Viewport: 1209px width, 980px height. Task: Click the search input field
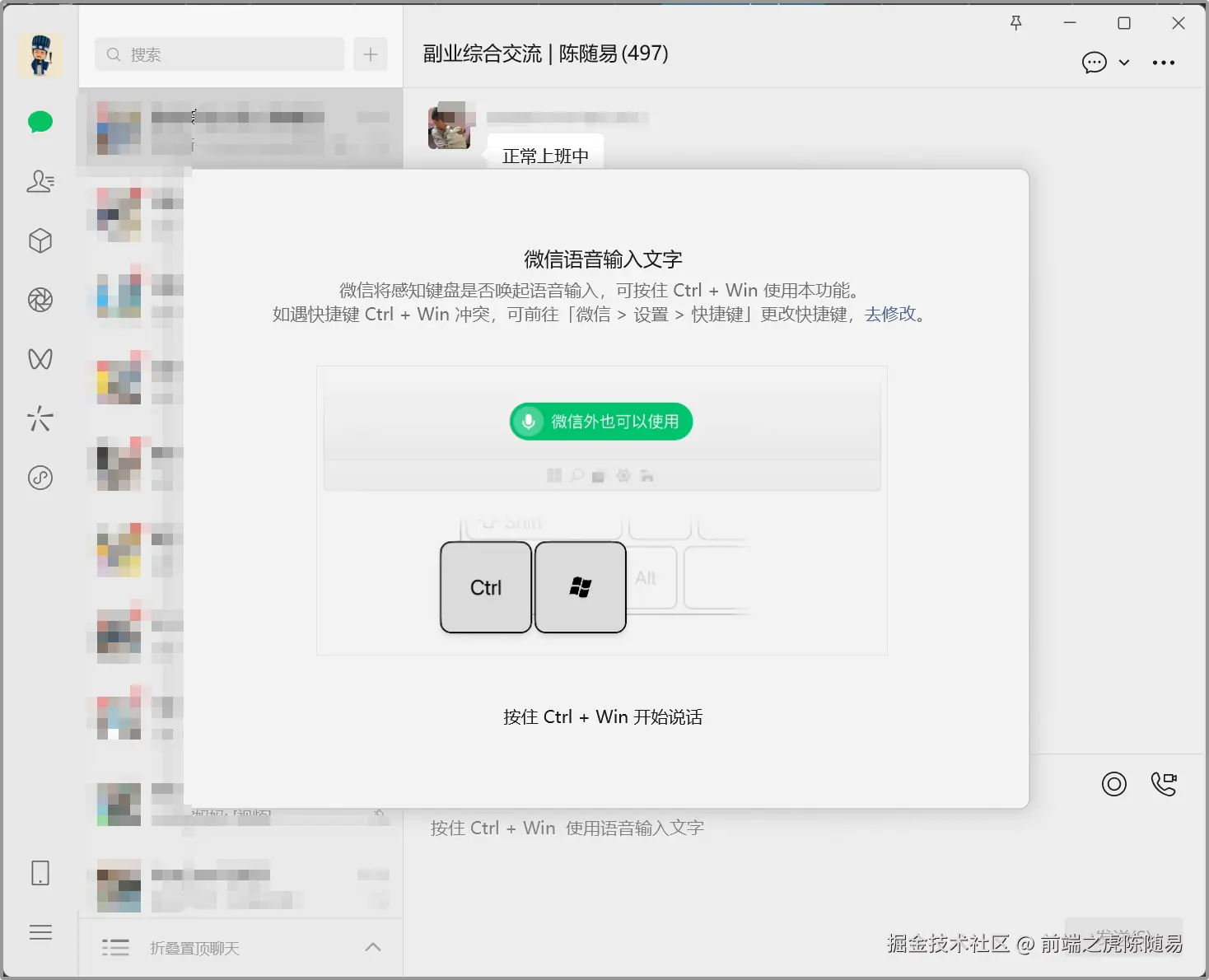[218, 54]
